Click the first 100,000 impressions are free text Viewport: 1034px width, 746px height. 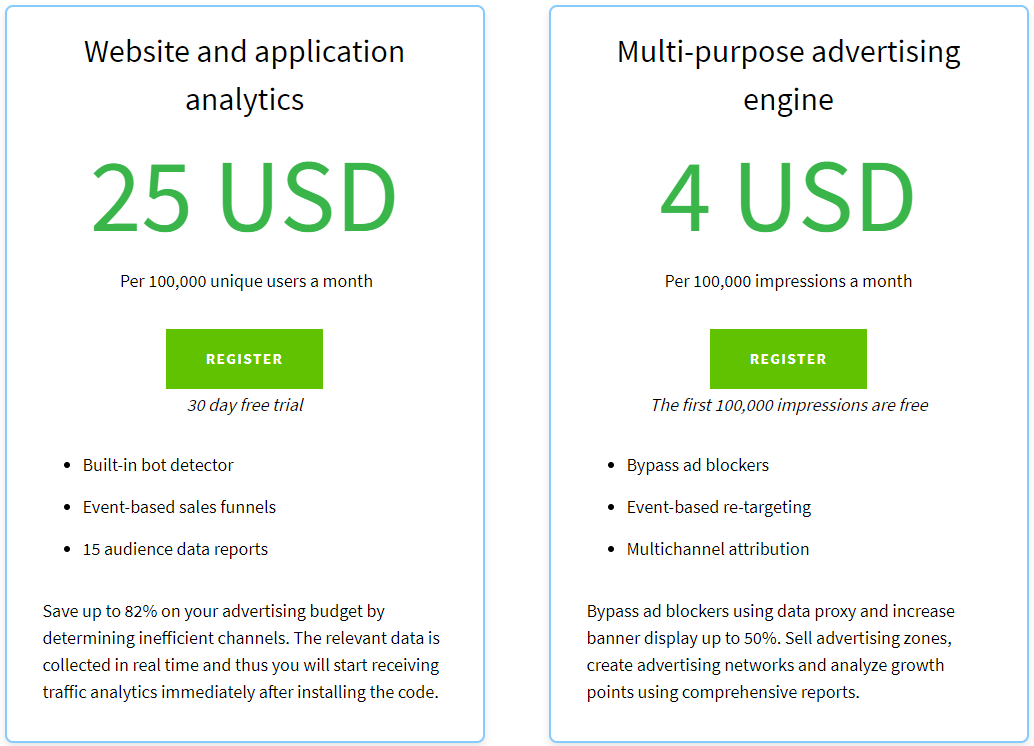(x=789, y=405)
